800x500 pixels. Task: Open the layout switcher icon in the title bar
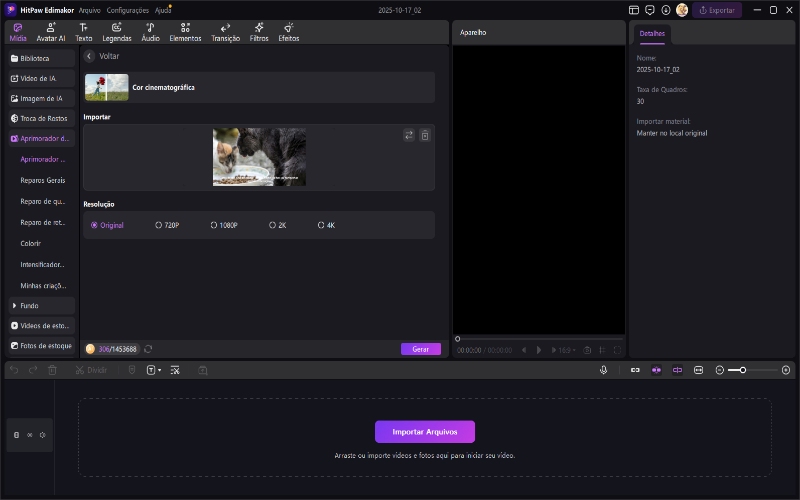pyautogui.click(x=634, y=10)
